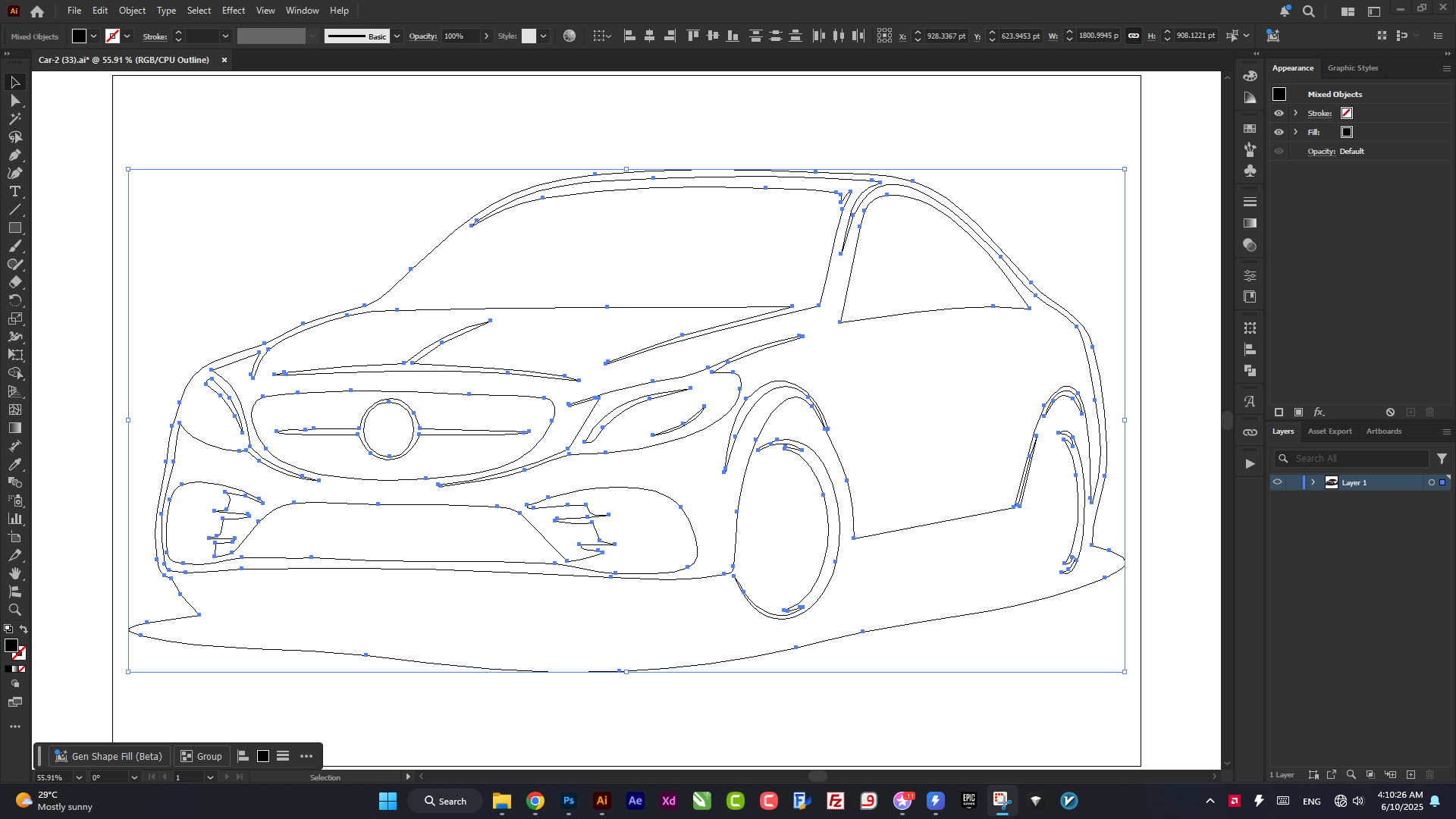Open the graphic Style dropdown
The image size is (1456, 819).
[x=543, y=36]
